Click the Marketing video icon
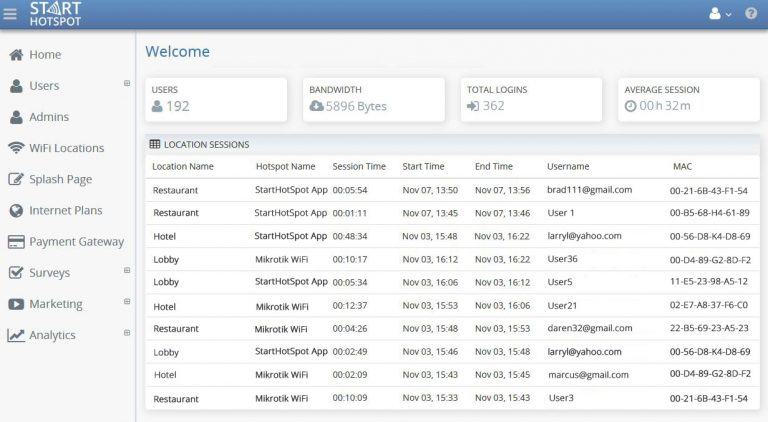Image resolution: width=768 pixels, height=422 pixels. point(16,304)
